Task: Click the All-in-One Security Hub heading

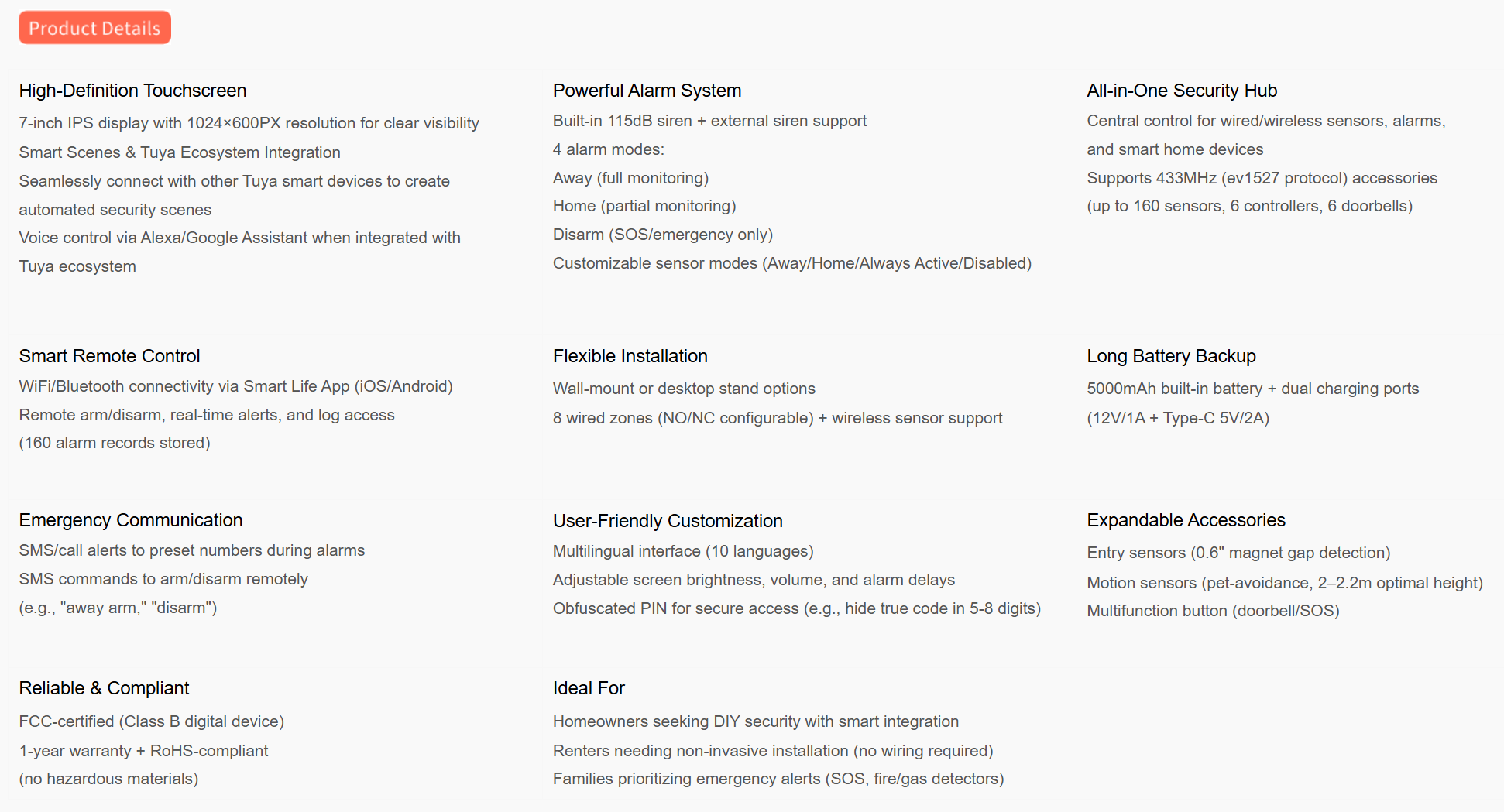Action: pos(1181,91)
